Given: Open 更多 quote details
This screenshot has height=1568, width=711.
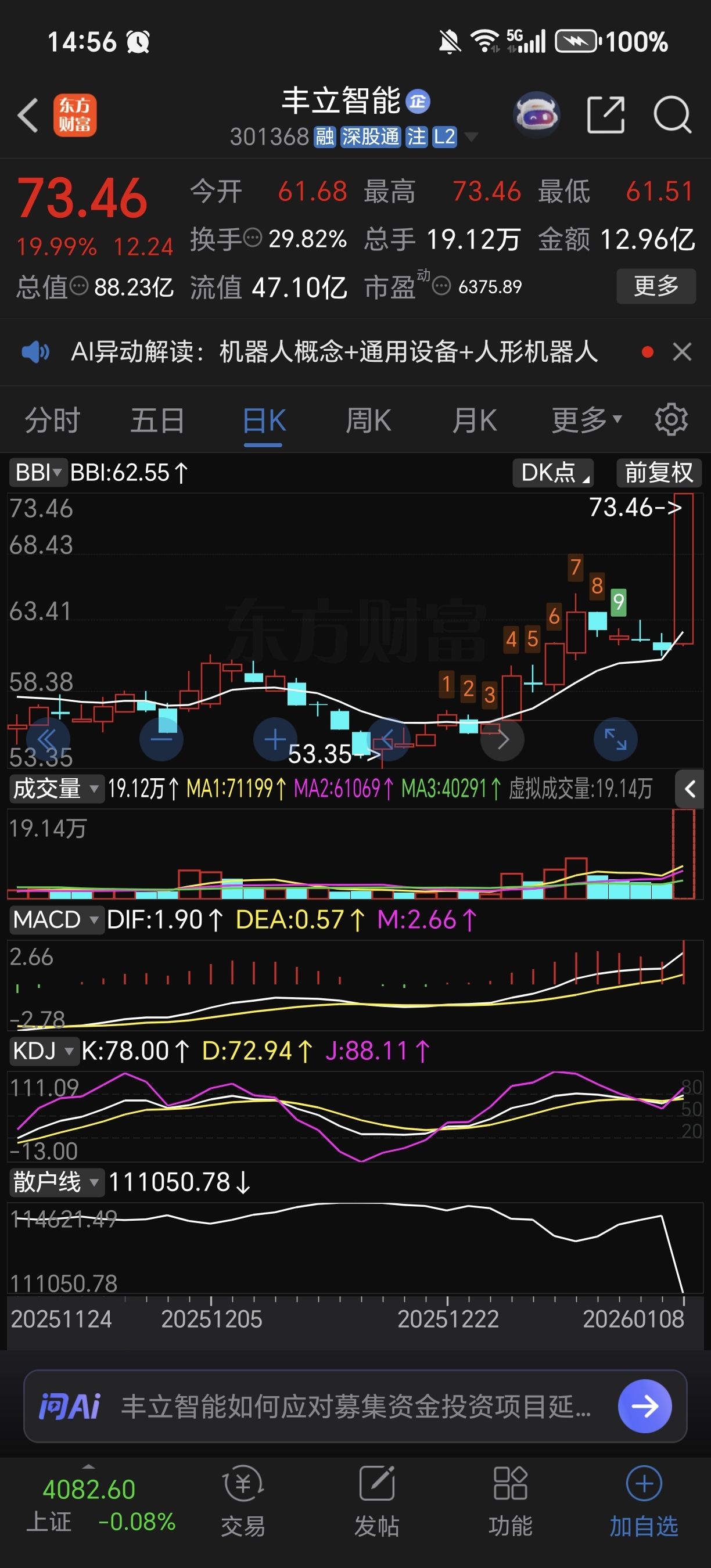Looking at the screenshot, I should tap(656, 286).
